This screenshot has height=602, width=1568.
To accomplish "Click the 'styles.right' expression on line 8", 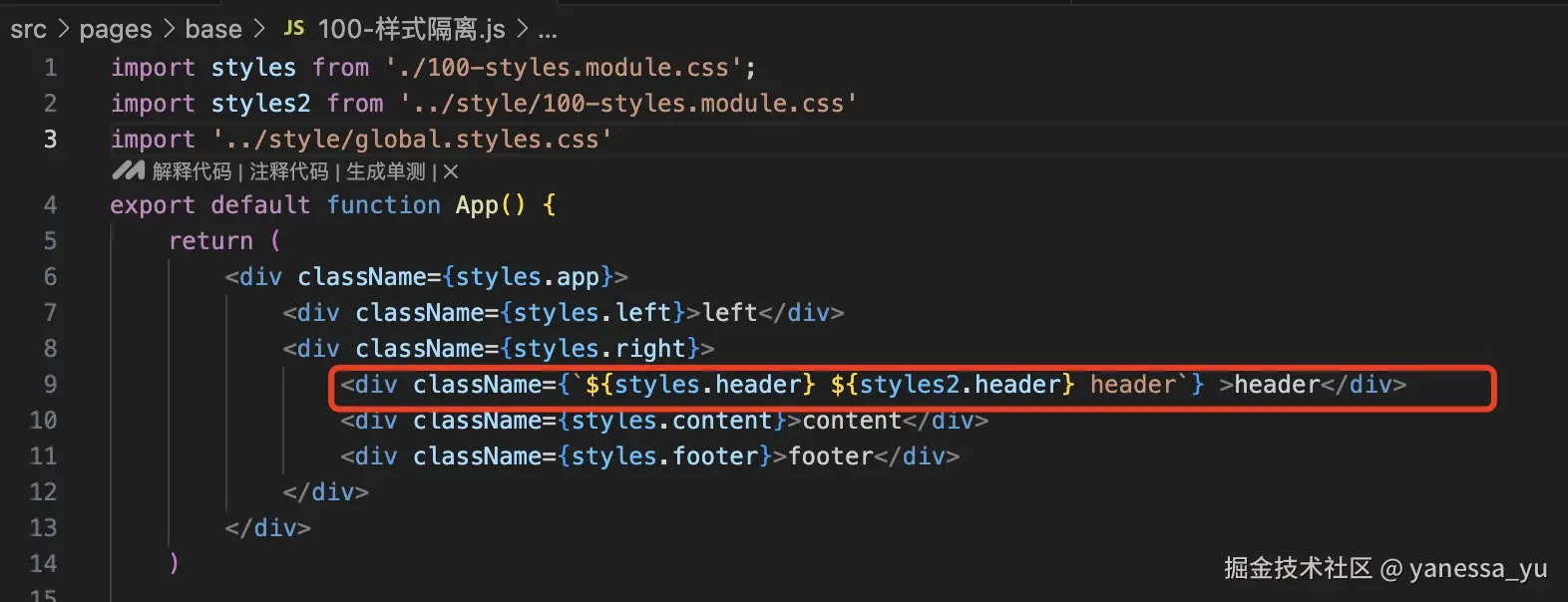I will click(600, 349).
